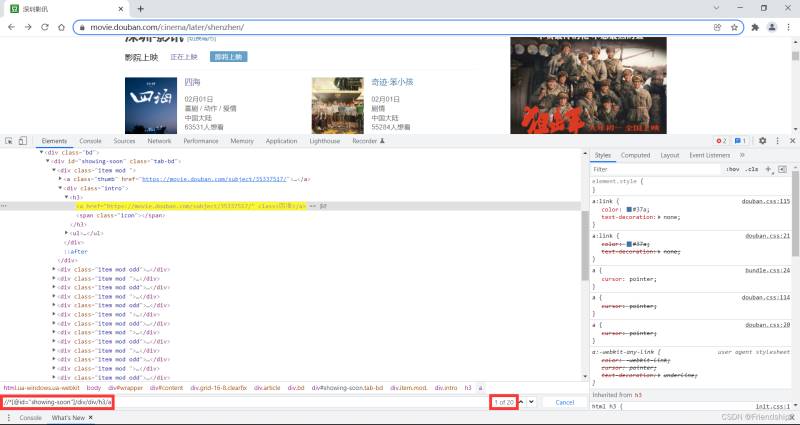Image resolution: width=800 pixels, height=425 pixels.
Task: Reload the page with the refresh icon
Action: point(45,28)
